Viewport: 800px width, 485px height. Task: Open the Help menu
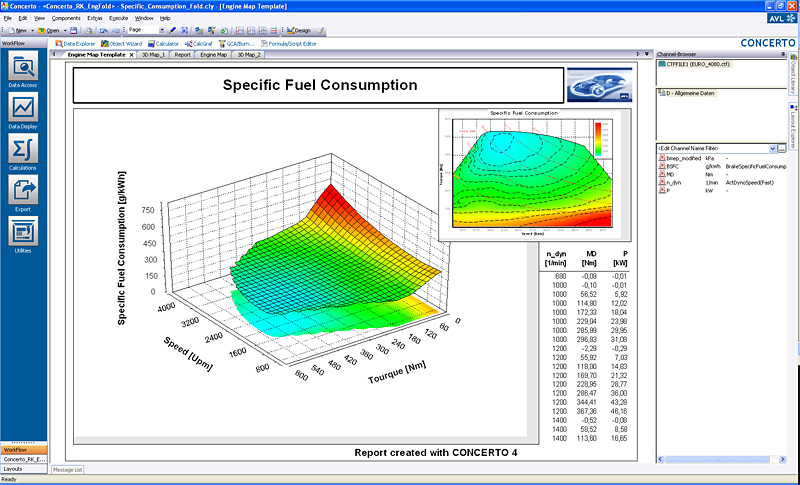tap(165, 18)
